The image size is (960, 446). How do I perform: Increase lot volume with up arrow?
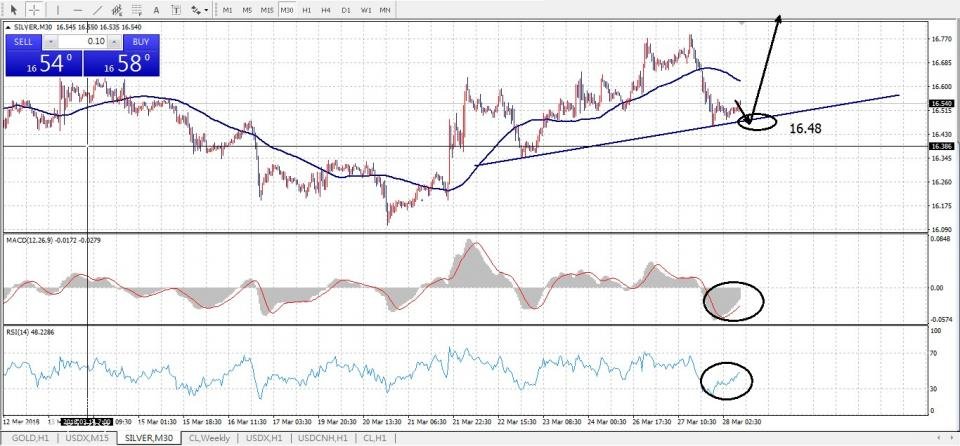pos(113,42)
